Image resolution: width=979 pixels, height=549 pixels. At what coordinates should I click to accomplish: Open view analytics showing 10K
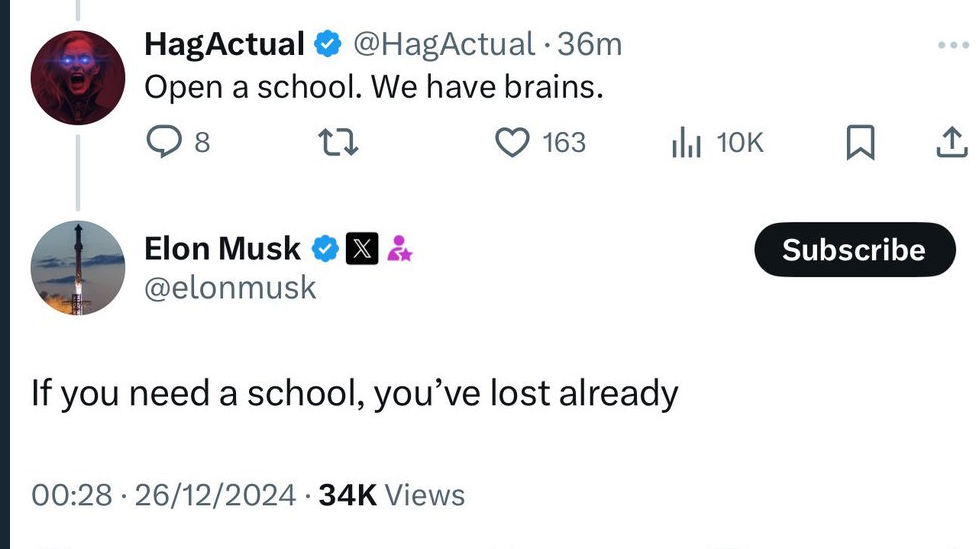tap(686, 144)
